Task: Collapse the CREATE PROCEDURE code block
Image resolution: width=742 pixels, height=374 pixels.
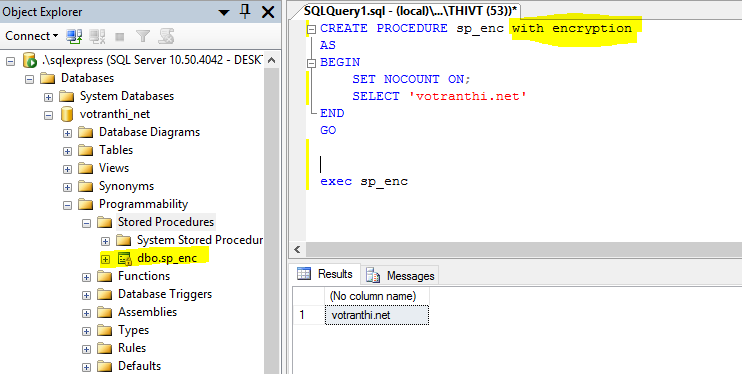Action: point(311,29)
